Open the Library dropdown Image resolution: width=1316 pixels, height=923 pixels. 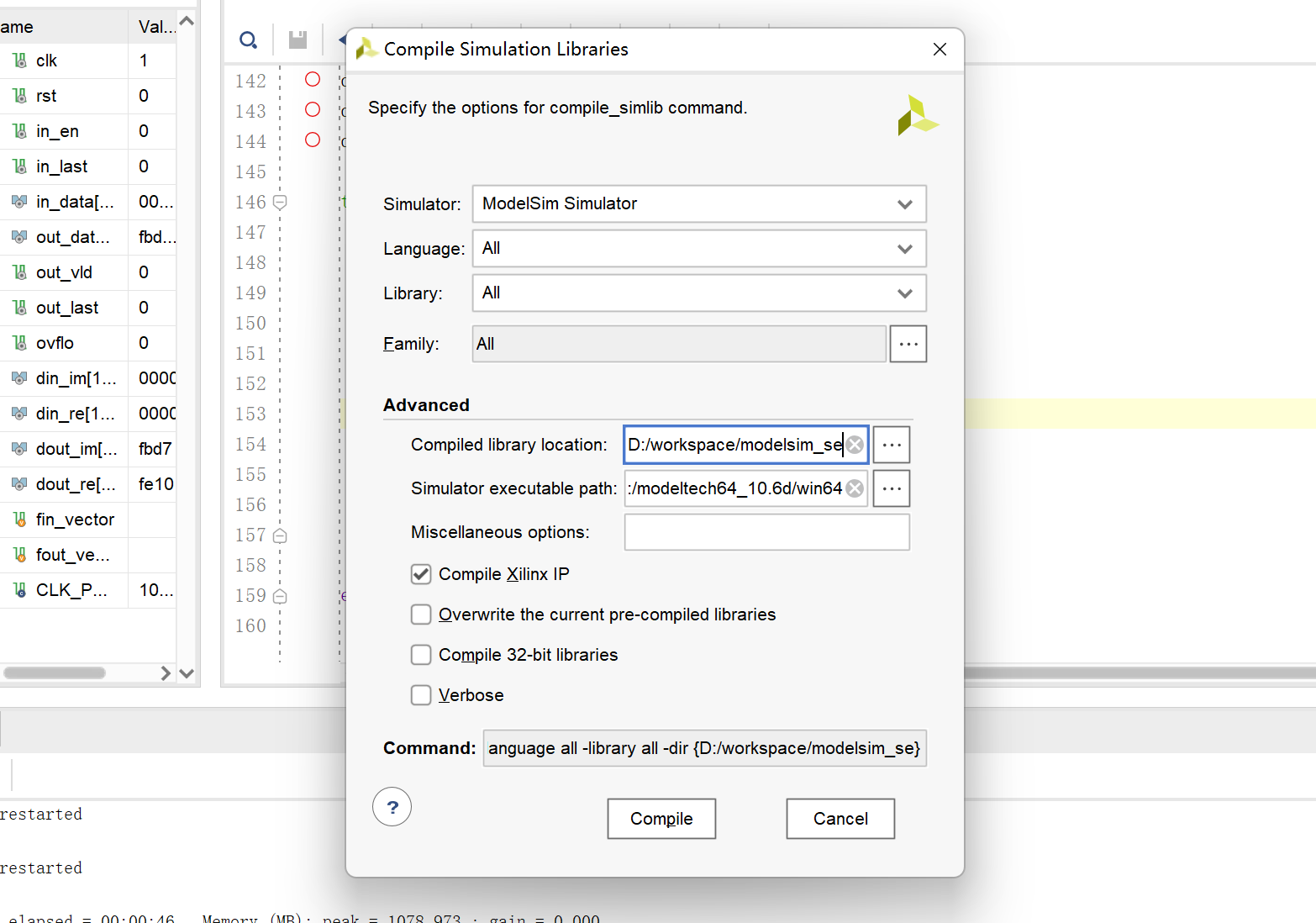(699, 293)
